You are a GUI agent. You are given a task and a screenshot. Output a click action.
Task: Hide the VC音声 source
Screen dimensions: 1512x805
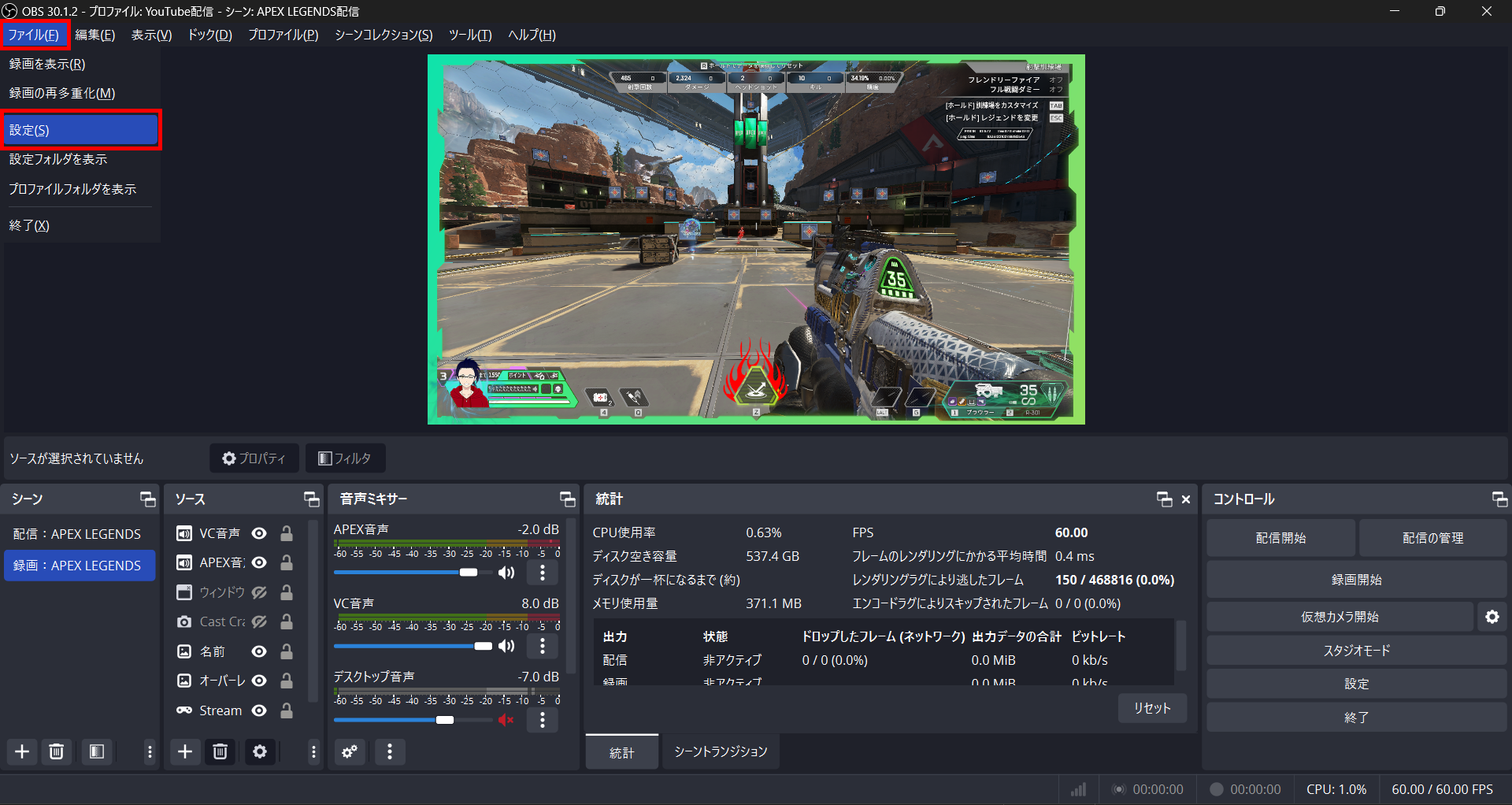pyautogui.click(x=259, y=533)
